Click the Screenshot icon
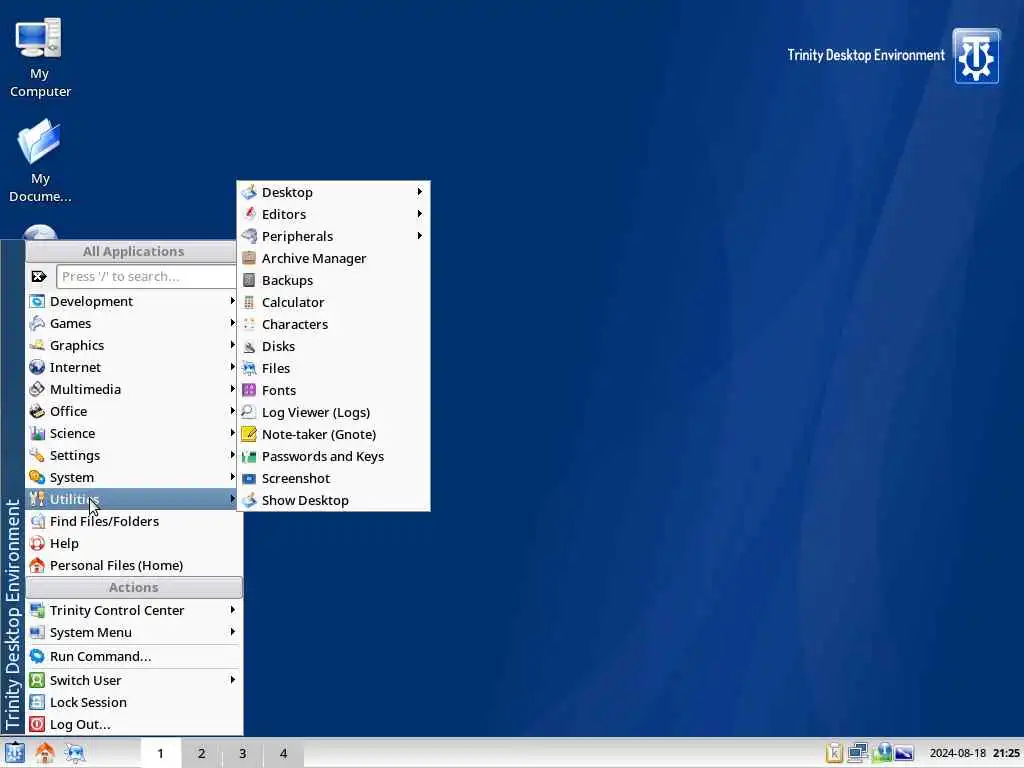Viewport: 1024px width, 768px height. [249, 478]
